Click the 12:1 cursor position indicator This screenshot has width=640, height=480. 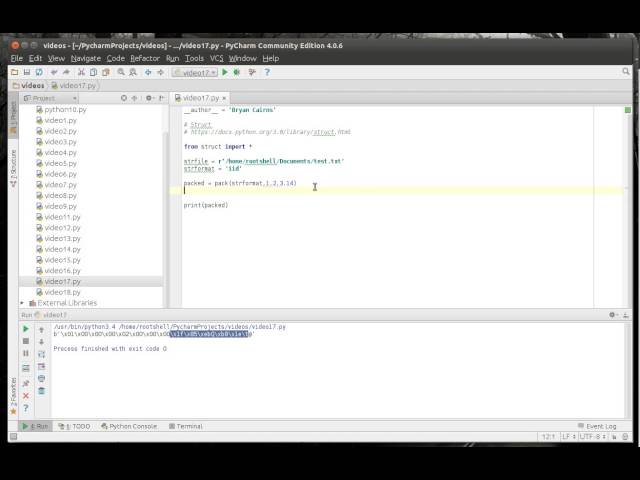coord(548,437)
